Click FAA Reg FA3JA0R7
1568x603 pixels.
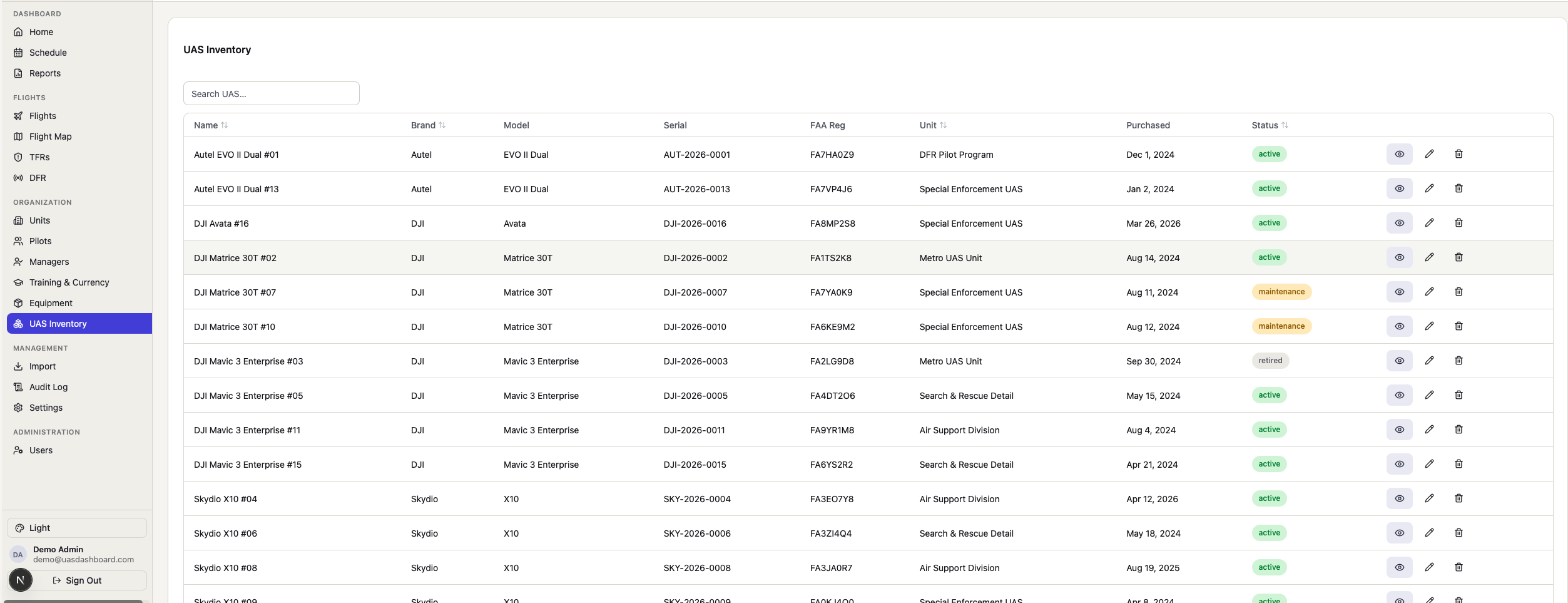[x=830, y=568]
